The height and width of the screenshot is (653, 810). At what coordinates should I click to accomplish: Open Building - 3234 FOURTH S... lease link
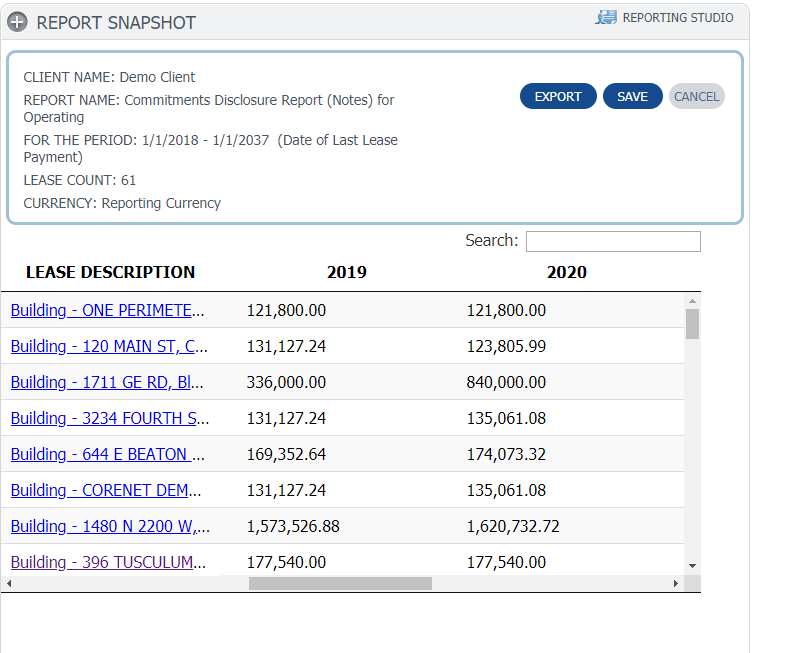tap(109, 418)
